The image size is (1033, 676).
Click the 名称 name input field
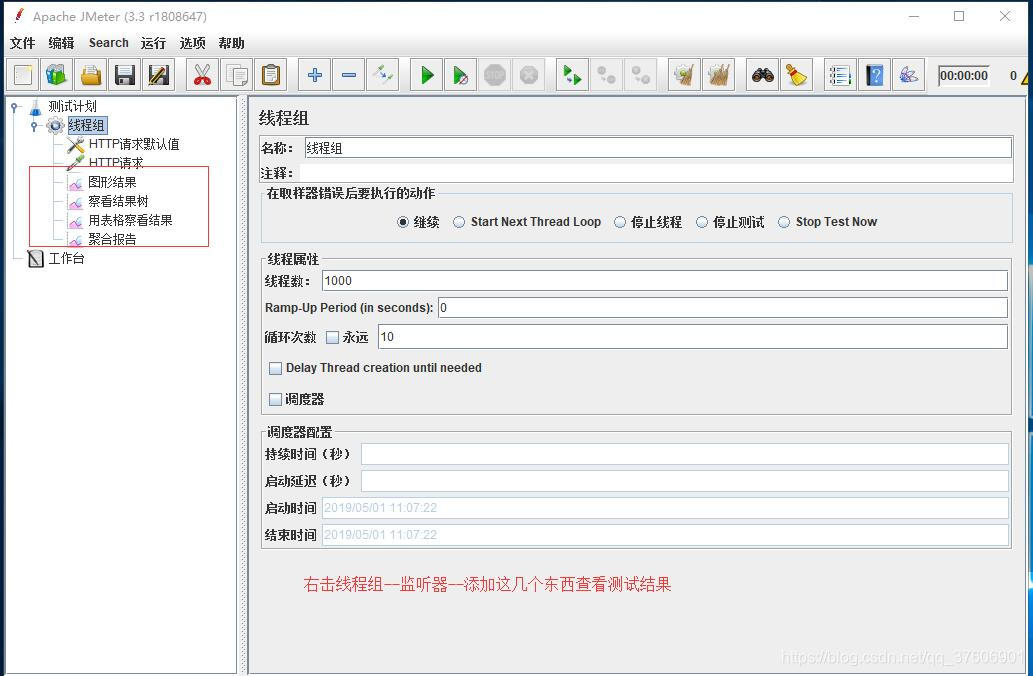[657, 148]
